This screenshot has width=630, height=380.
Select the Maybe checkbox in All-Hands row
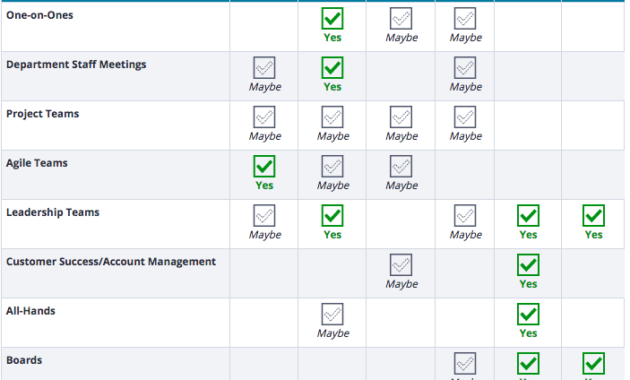tap(332, 314)
